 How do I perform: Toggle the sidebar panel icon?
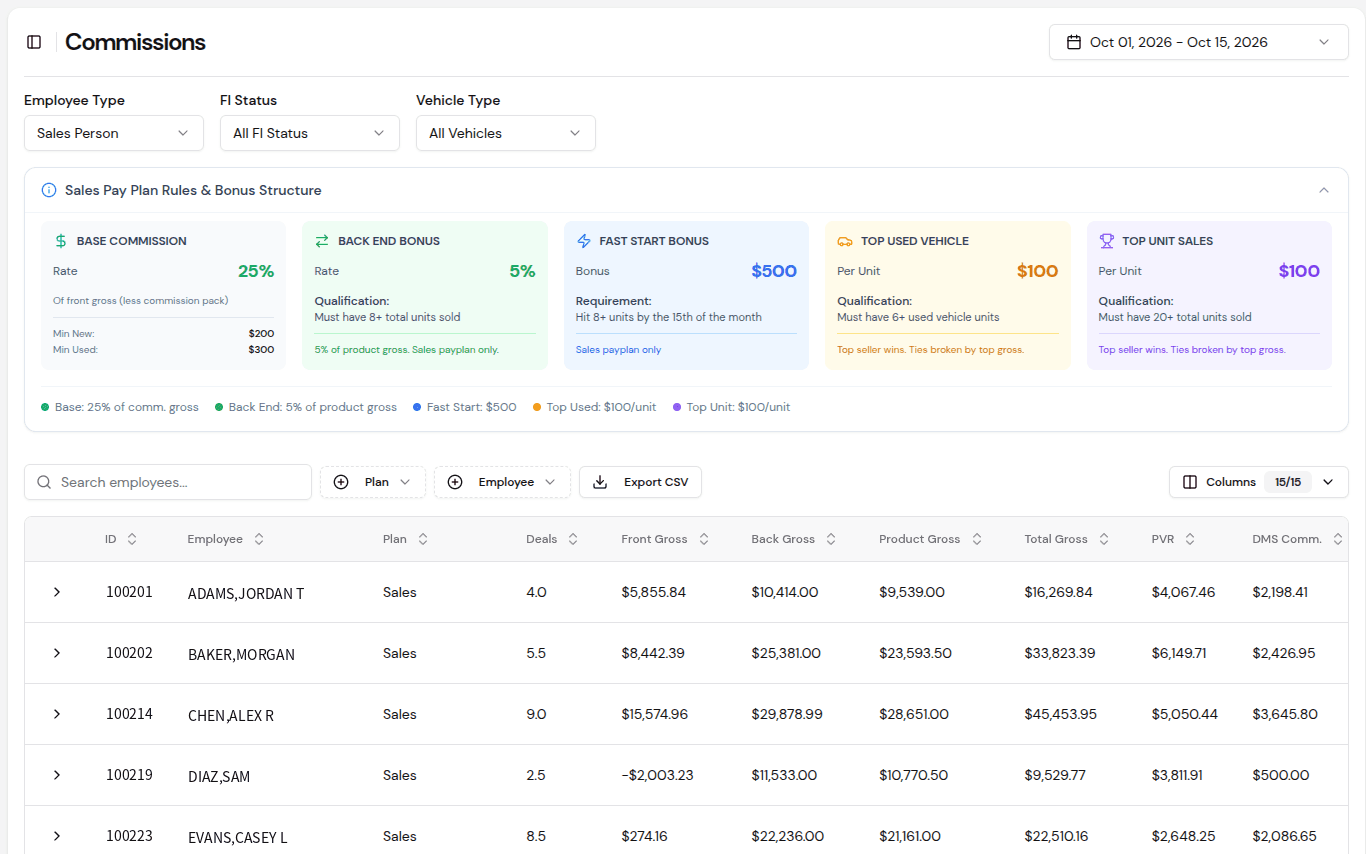click(x=34, y=42)
